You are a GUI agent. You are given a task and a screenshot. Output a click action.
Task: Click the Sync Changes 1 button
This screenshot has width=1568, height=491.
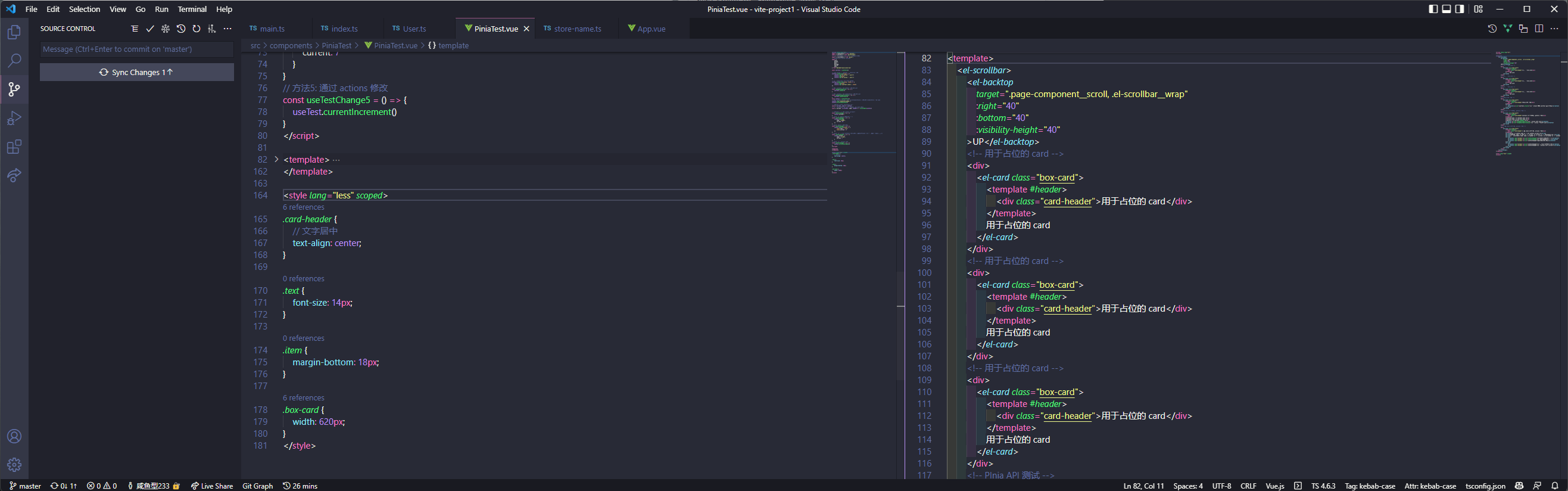click(x=137, y=72)
